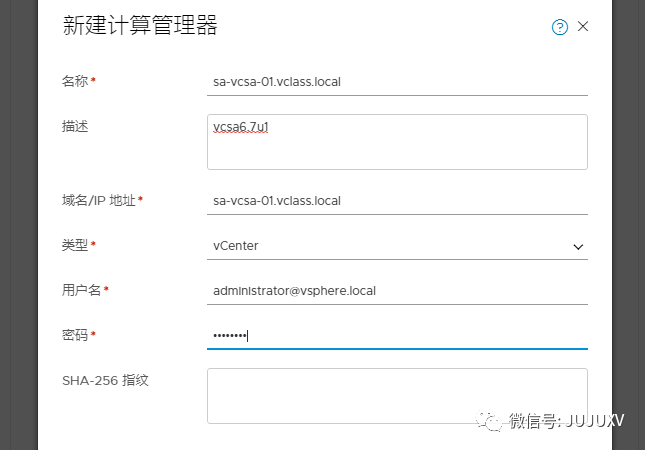Select the 域名/IP 地址 input field
The width and height of the screenshot is (645, 450).
point(397,201)
